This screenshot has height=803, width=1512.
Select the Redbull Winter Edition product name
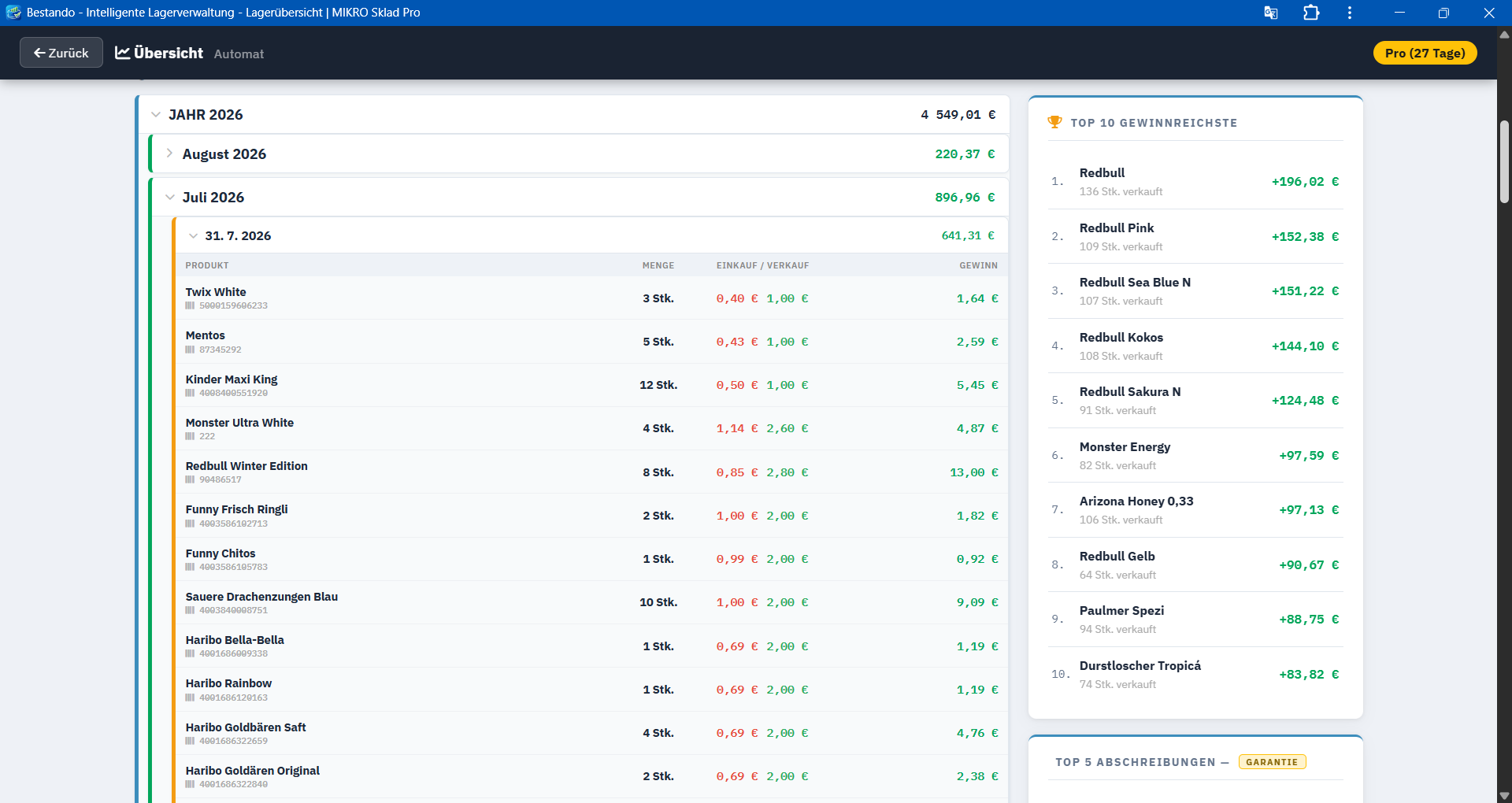tap(246, 466)
